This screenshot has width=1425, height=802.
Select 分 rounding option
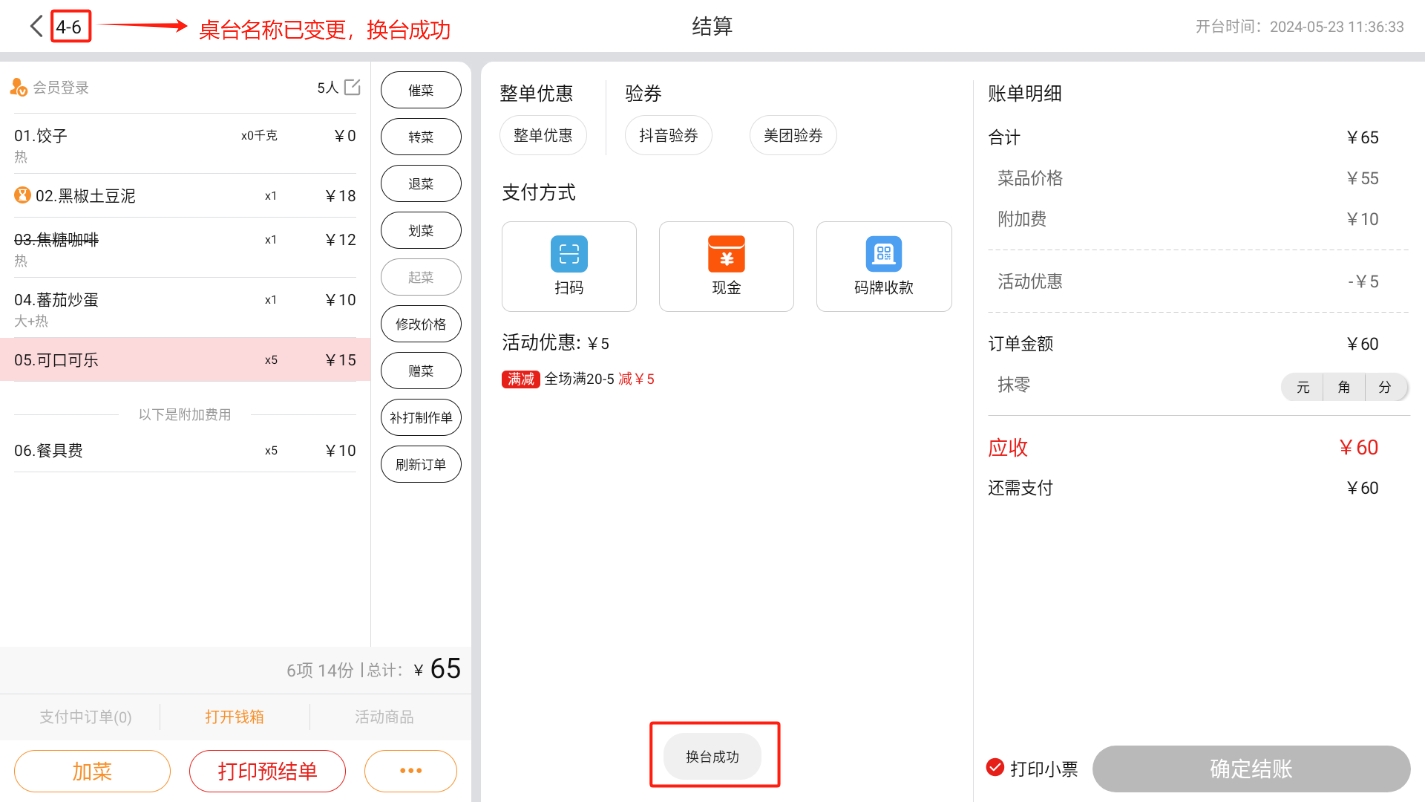[x=1384, y=387]
